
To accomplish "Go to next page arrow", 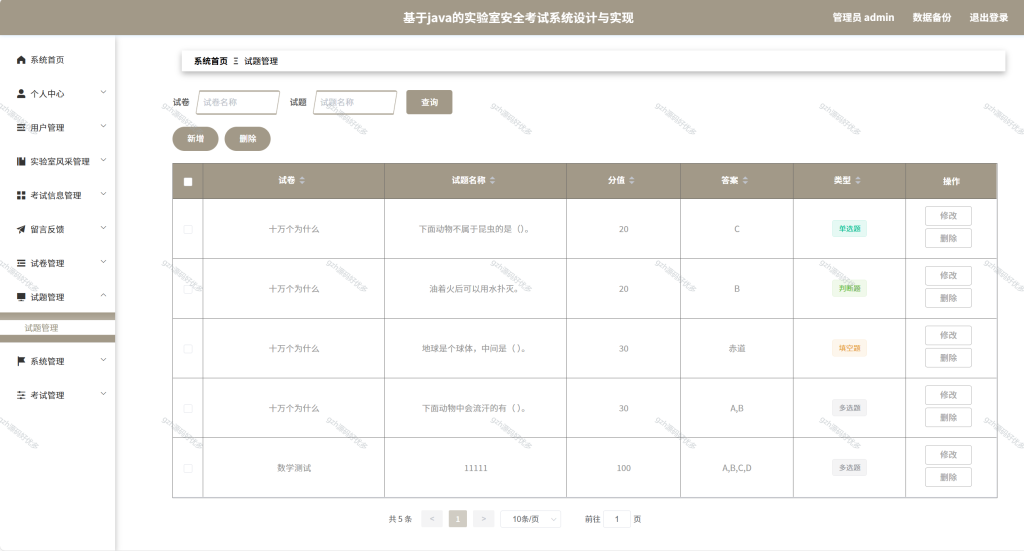I will 483,519.
